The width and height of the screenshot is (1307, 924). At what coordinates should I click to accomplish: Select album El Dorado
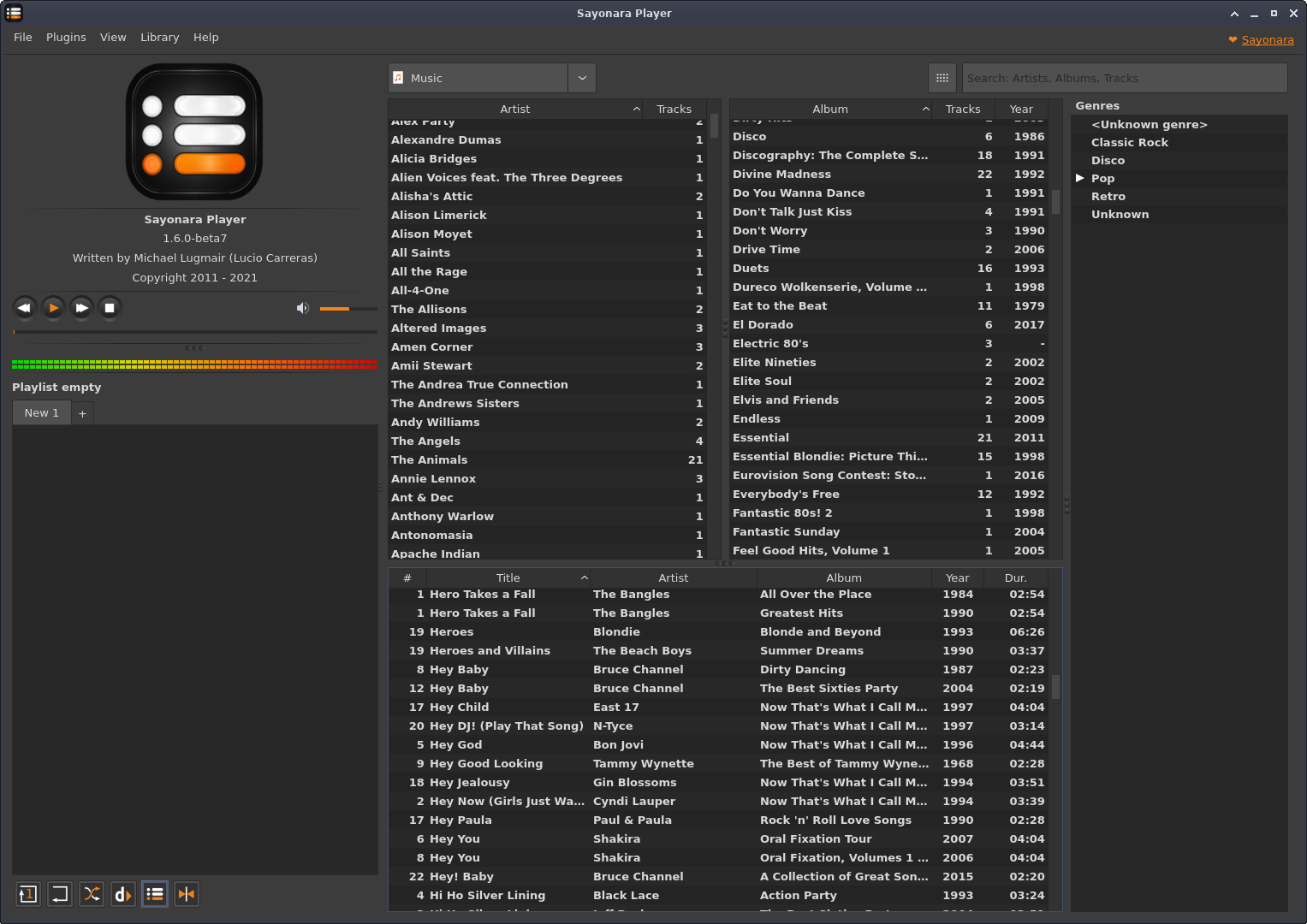point(889,324)
